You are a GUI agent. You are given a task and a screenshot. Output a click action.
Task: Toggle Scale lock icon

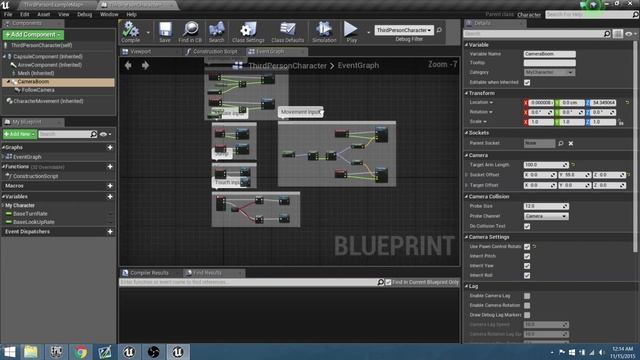pos(620,122)
